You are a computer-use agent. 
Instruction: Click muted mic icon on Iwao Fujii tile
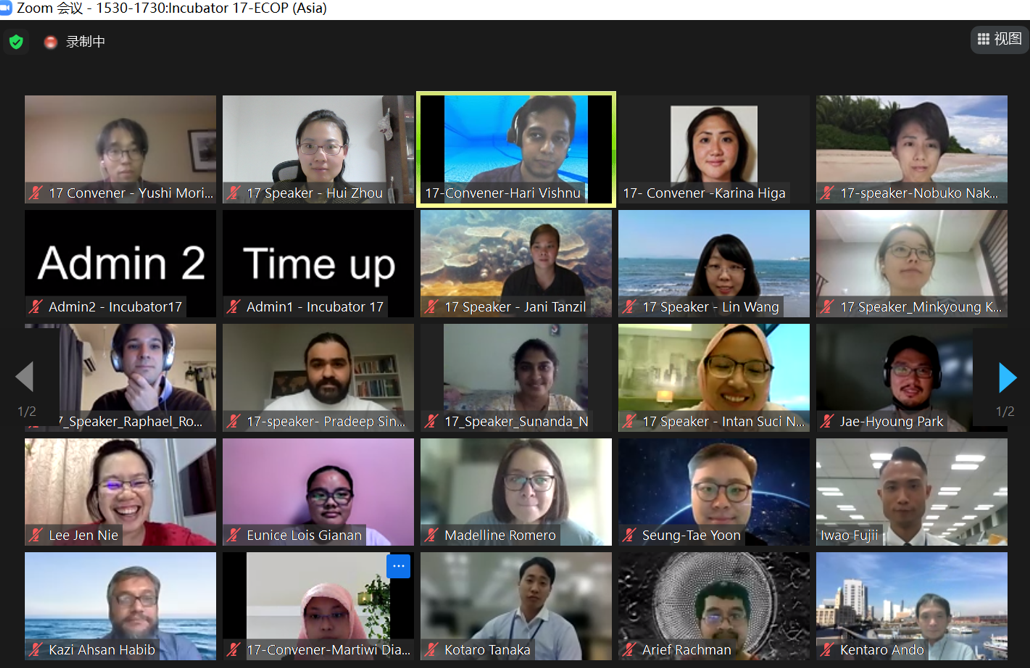pos(829,535)
